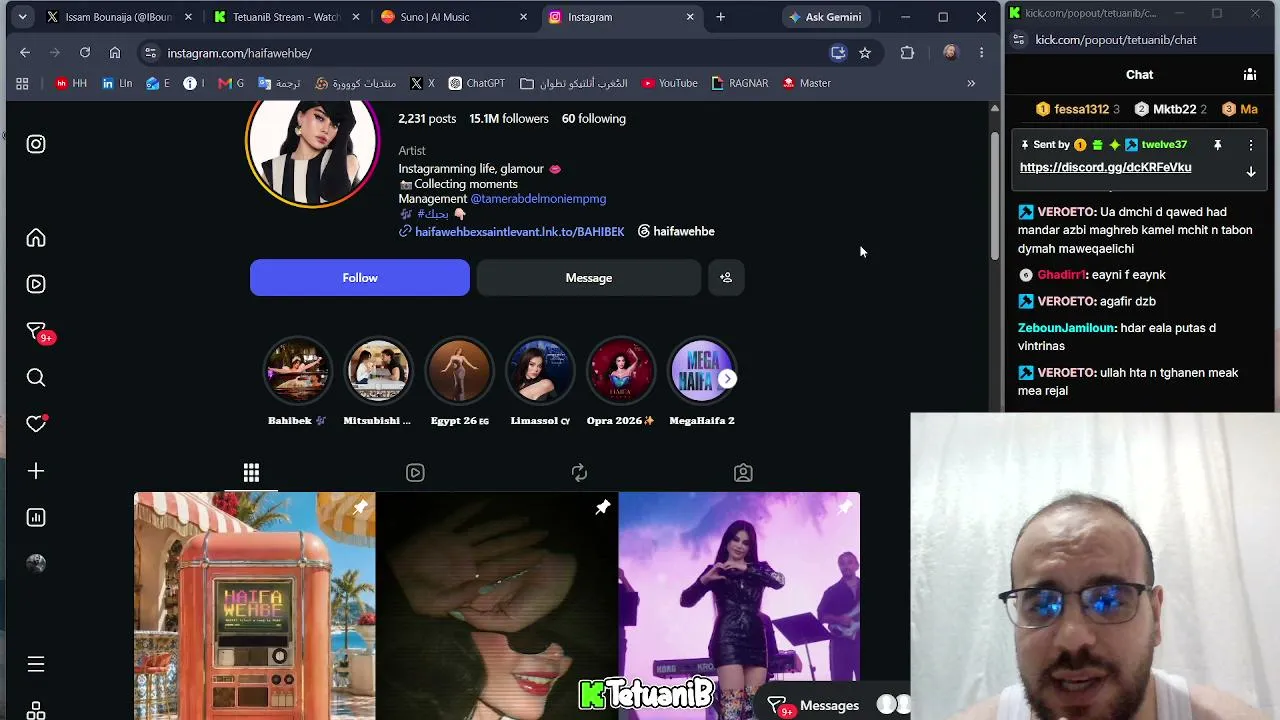1280x720 pixels.
Task: Open the Limassol story highlight
Action: click(x=540, y=371)
